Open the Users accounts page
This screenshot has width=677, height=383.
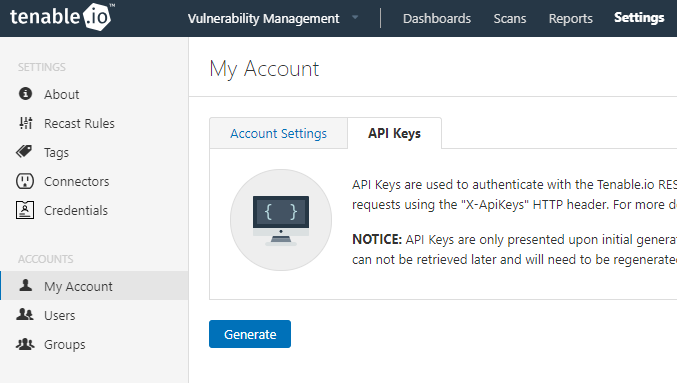click(60, 315)
